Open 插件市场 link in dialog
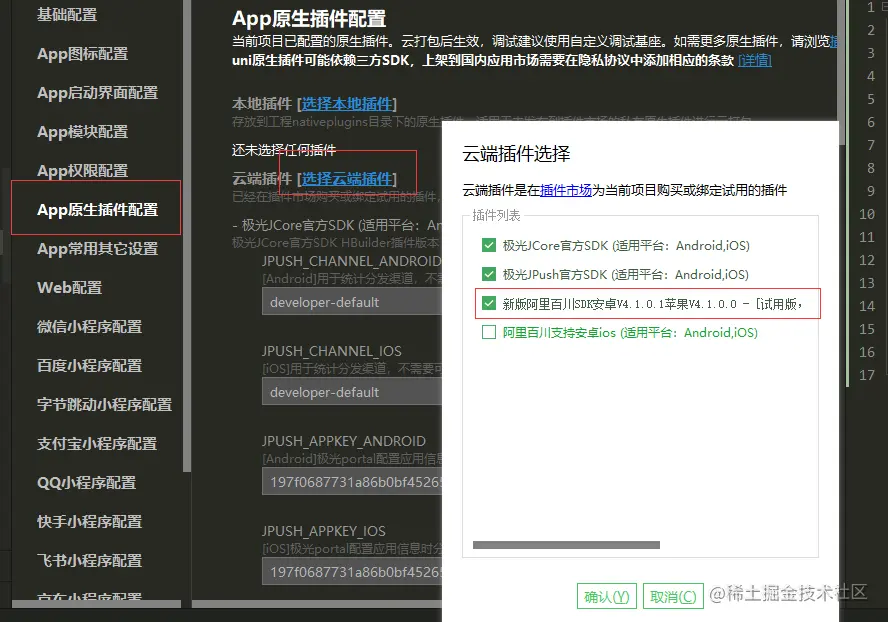 [566, 190]
